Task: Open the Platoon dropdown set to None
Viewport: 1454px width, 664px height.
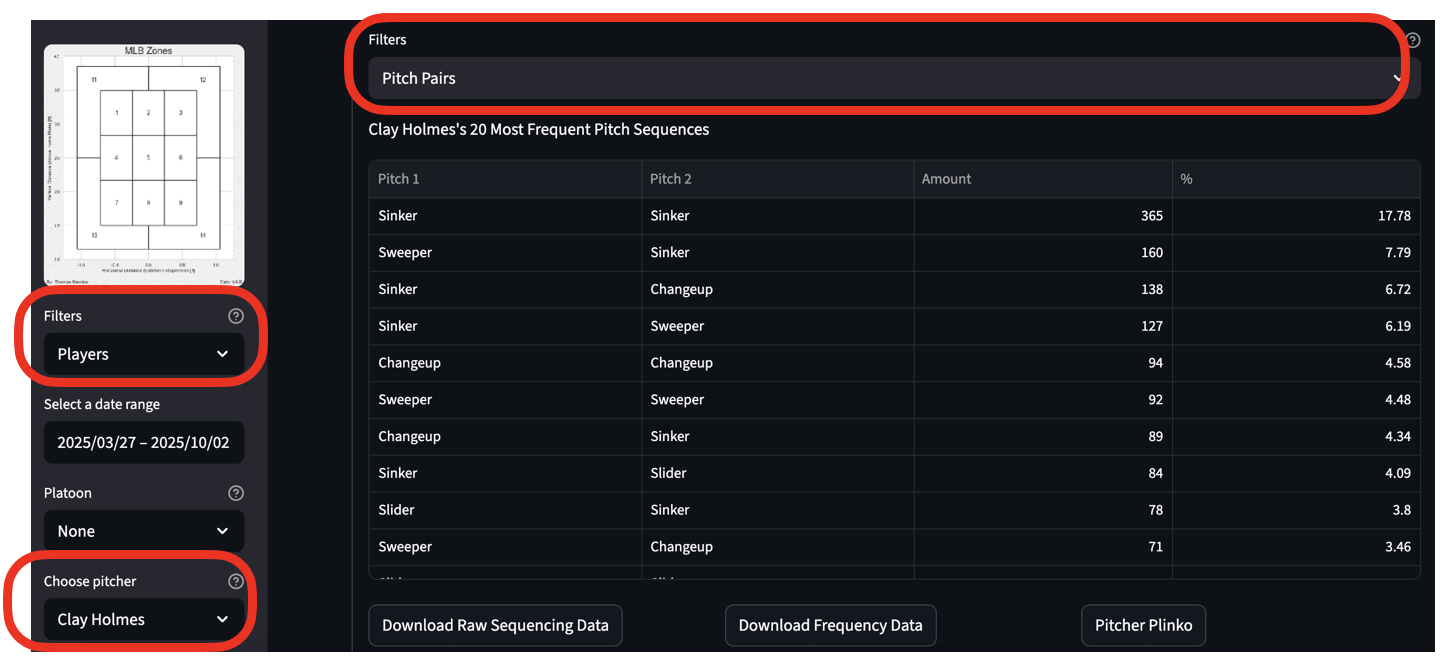Action: pos(143,531)
